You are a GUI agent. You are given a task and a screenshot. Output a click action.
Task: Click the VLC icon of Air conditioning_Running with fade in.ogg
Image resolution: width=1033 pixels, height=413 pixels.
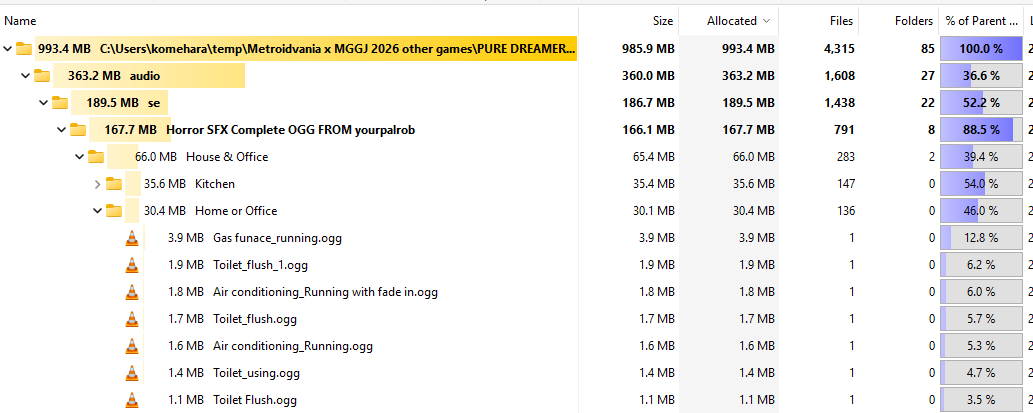132,292
